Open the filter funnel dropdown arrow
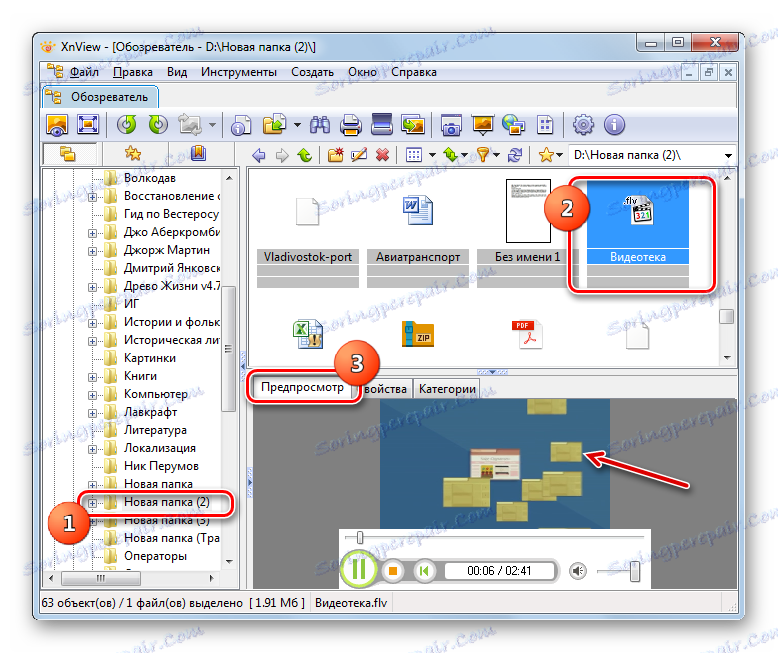This screenshot has width=778, height=653. click(496, 155)
